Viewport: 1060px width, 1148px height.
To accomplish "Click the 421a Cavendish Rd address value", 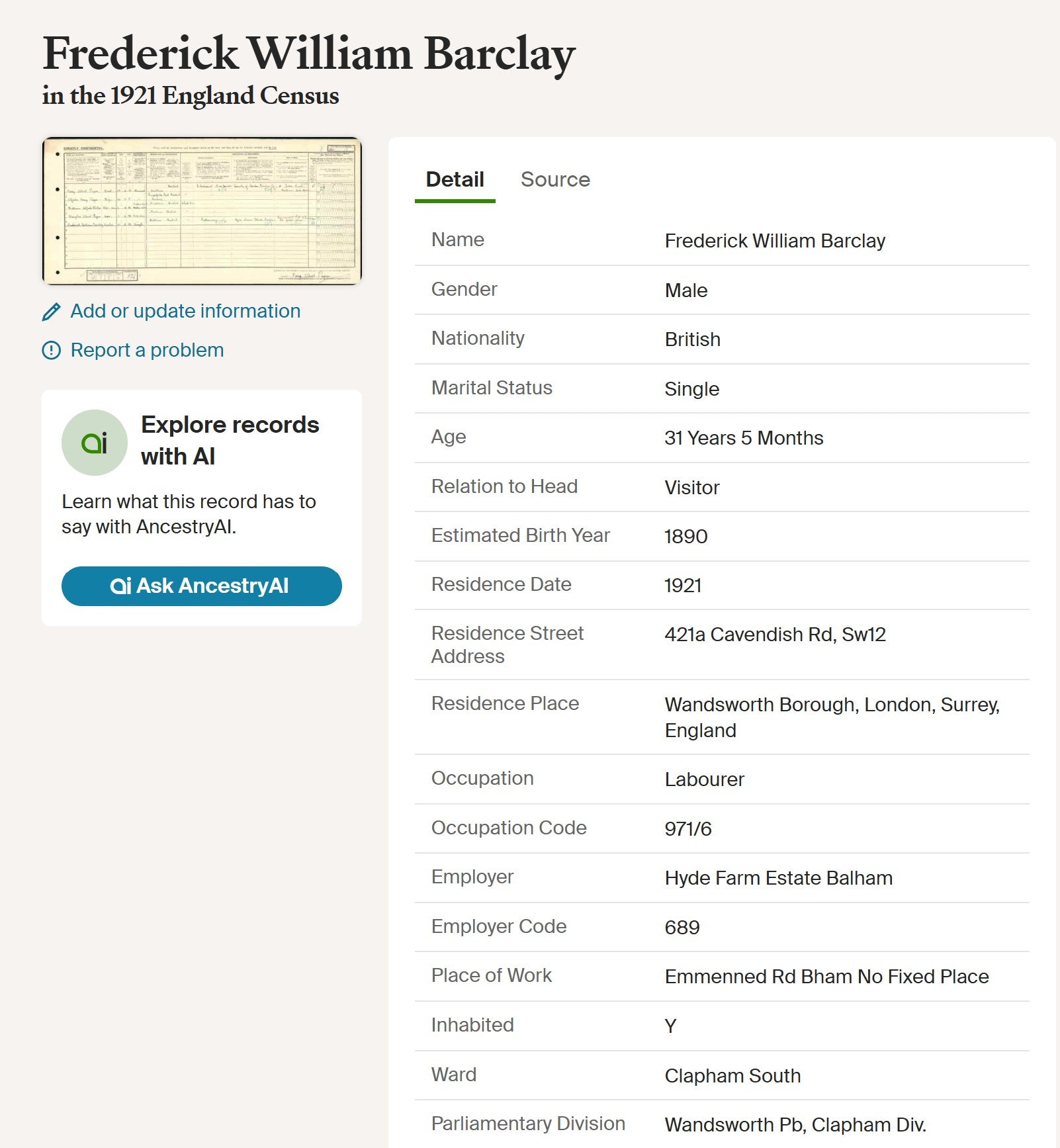I will 774,635.
